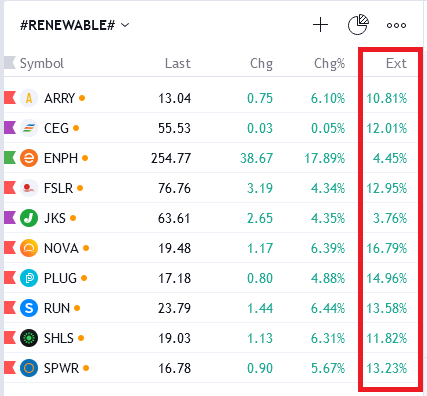427x396 pixels.
Task: Toggle the red flag color on FSLR
Action: pyautogui.click(x=10, y=188)
